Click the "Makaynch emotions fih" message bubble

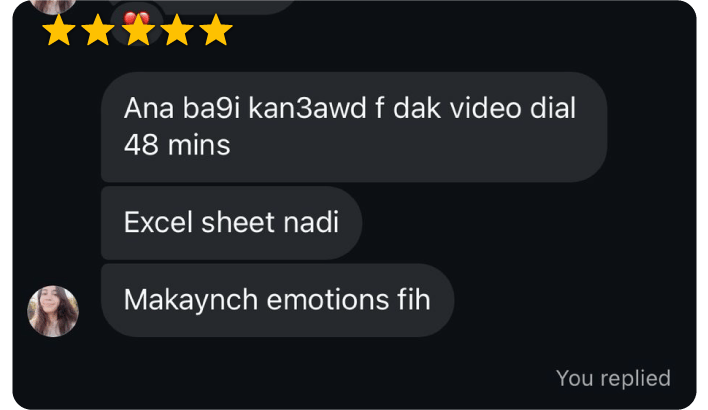277,300
